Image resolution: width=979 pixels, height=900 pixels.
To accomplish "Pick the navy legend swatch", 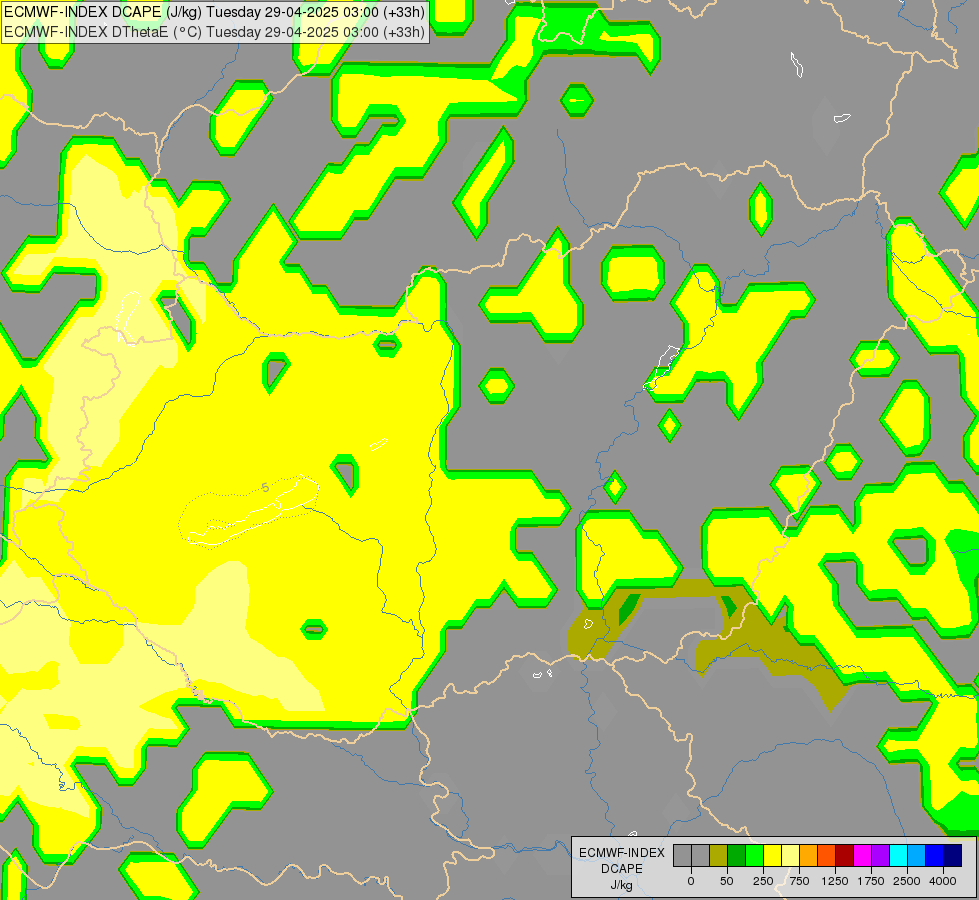I will click(952, 855).
